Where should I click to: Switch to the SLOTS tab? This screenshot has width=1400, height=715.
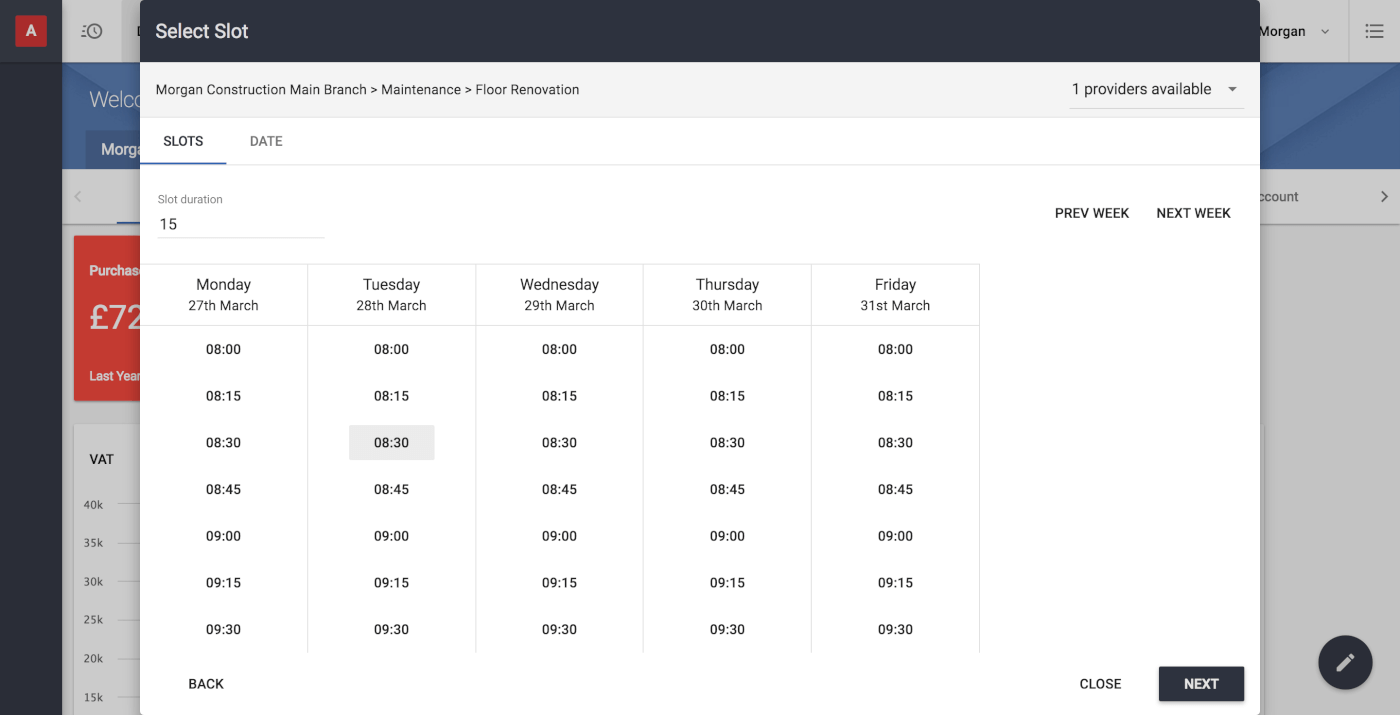183,141
